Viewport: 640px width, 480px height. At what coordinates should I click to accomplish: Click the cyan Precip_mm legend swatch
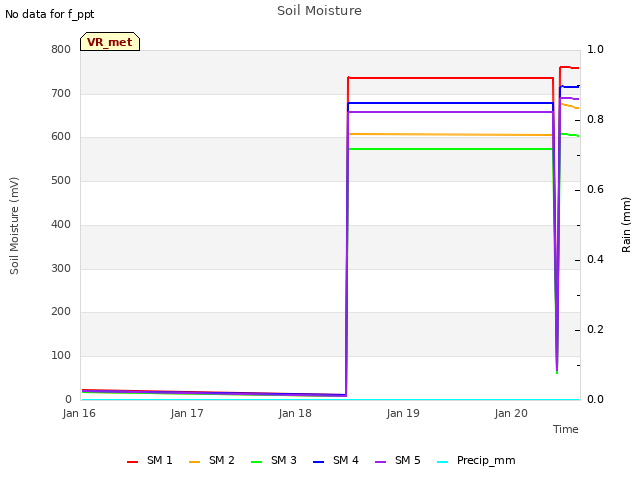pos(442,462)
